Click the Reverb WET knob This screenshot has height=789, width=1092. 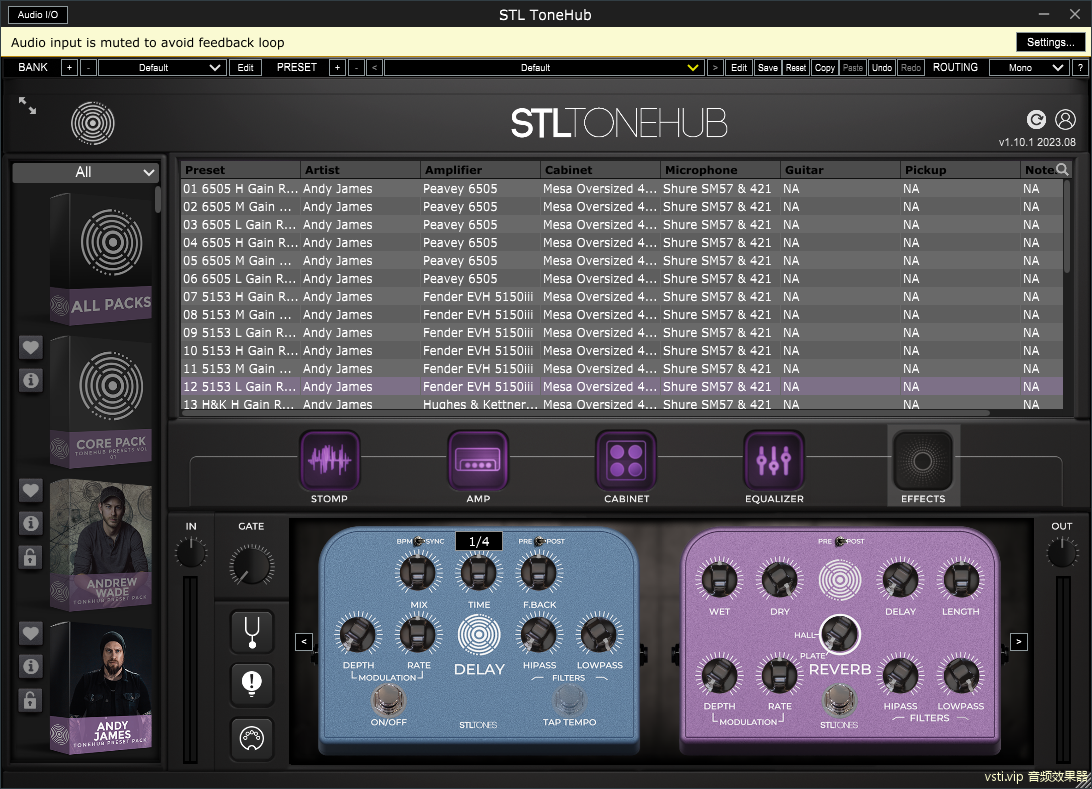[x=719, y=580]
